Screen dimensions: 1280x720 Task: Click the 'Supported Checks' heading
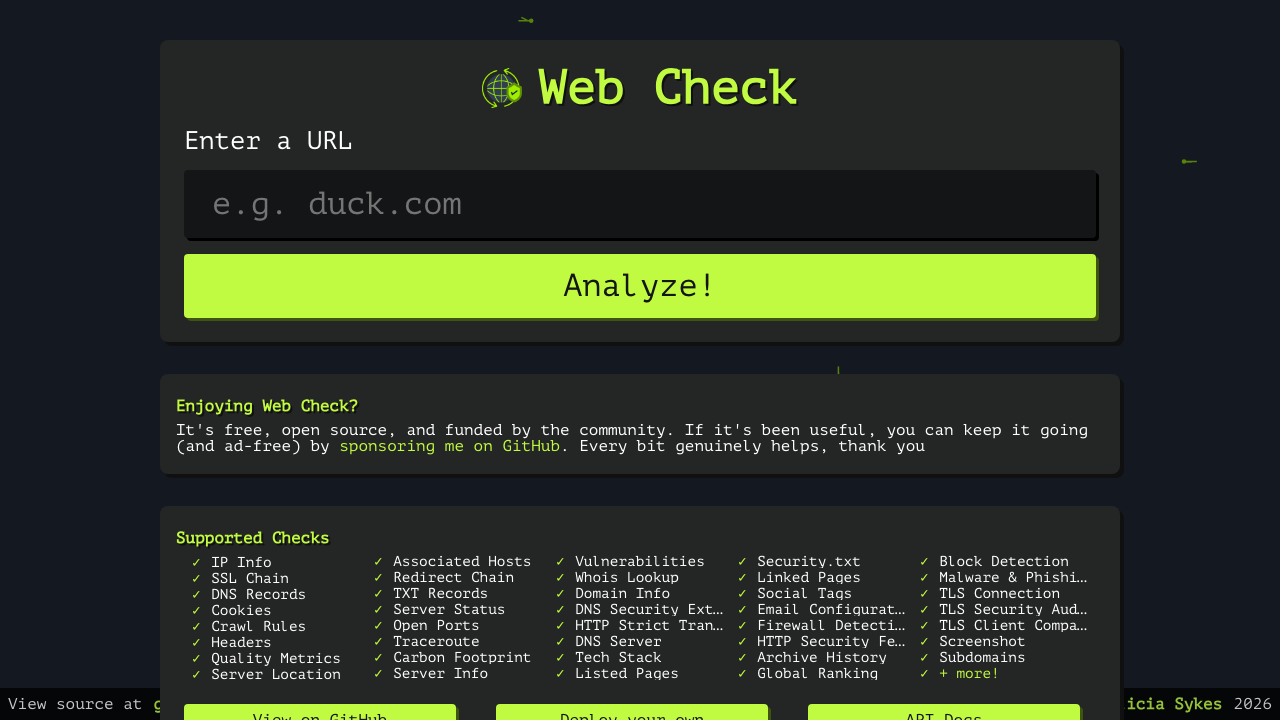(253, 538)
